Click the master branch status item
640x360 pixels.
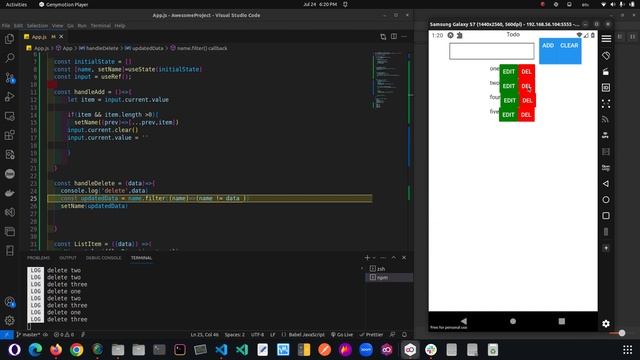28,335
